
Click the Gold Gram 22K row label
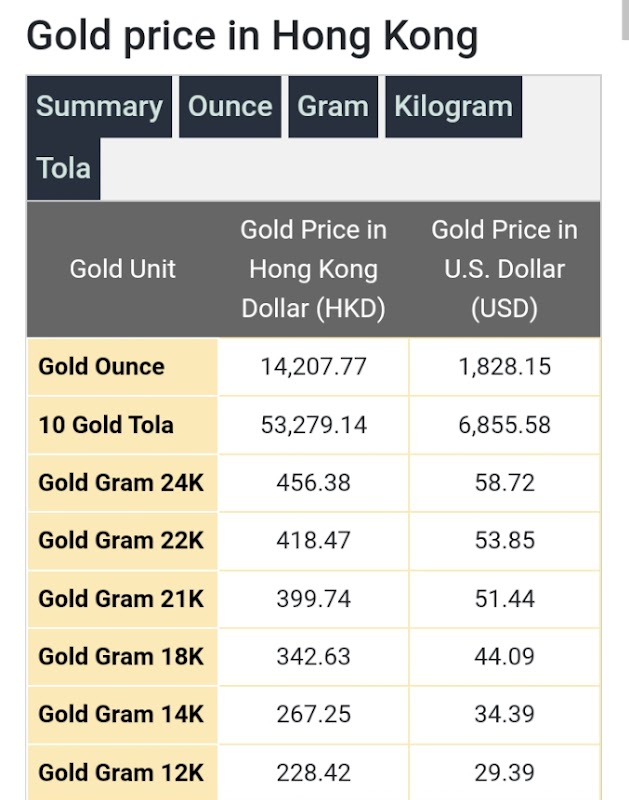[122, 540]
